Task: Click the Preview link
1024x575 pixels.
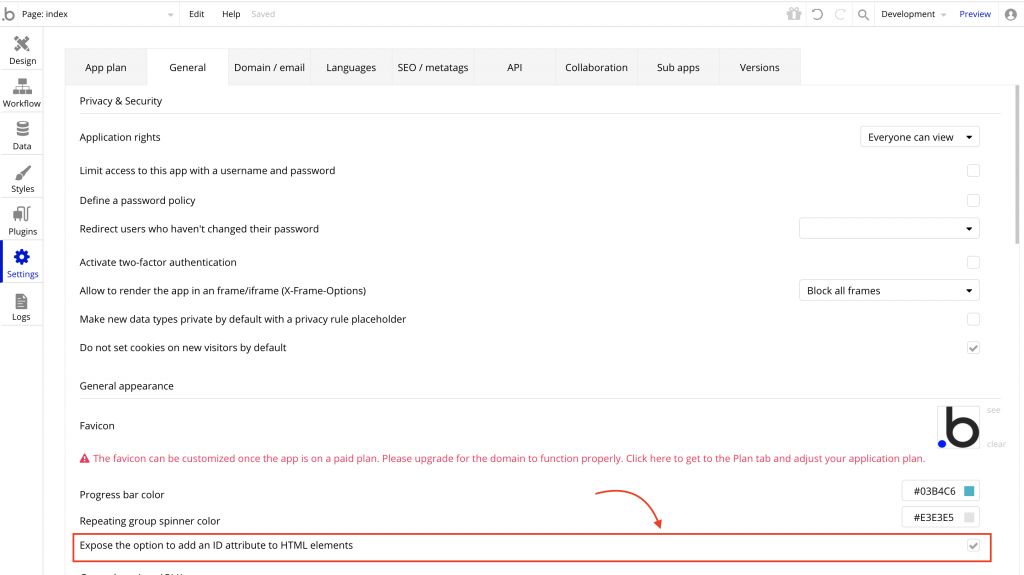Action: point(975,14)
